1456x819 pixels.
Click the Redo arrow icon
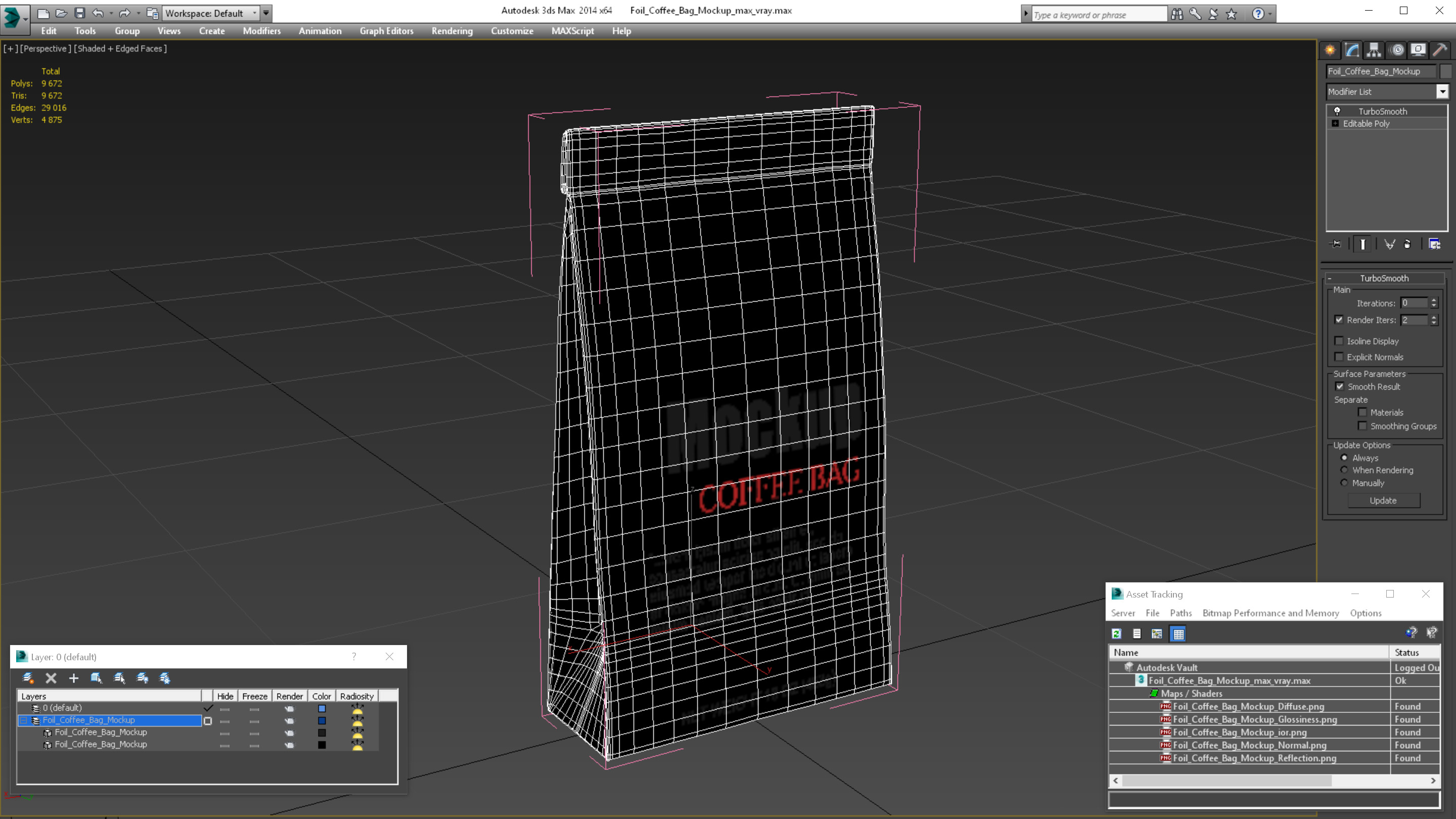click(x=125, y=13)
